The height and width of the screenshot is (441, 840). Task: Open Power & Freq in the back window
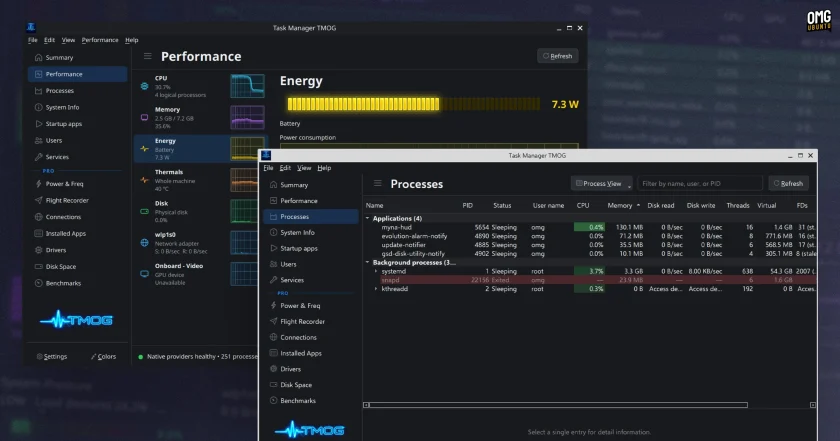tap(59, 184)
